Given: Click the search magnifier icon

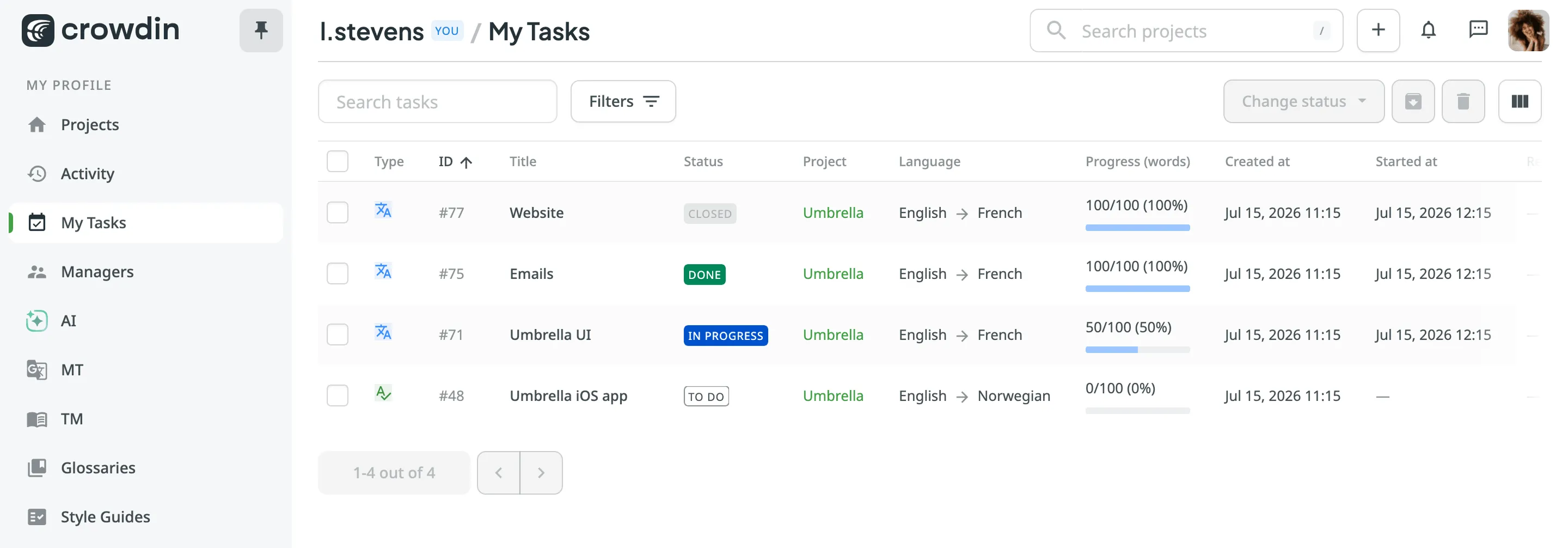Looking at the screenshot, I should point(1056,31).
